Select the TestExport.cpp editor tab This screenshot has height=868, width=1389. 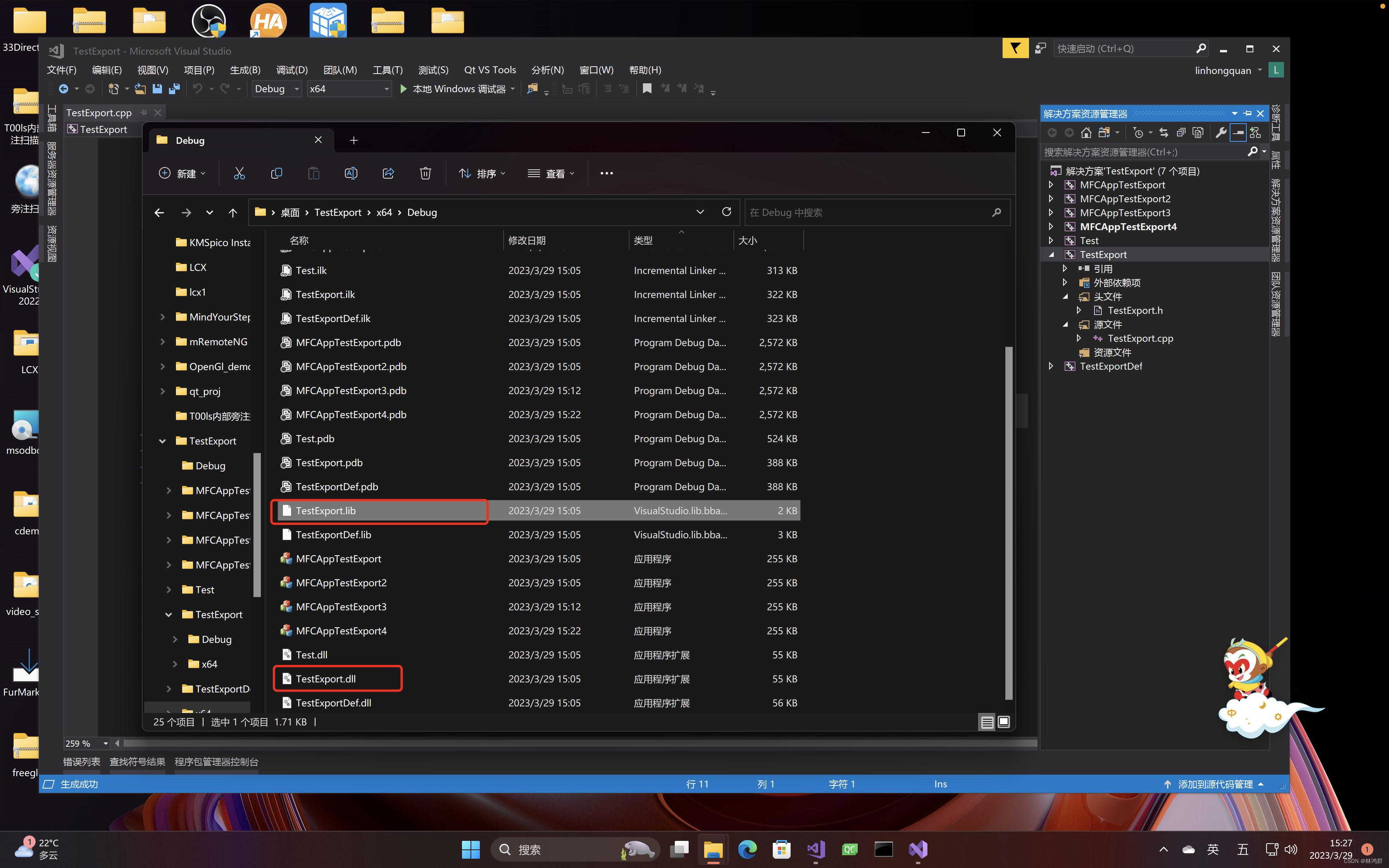[x=99, y=112]
